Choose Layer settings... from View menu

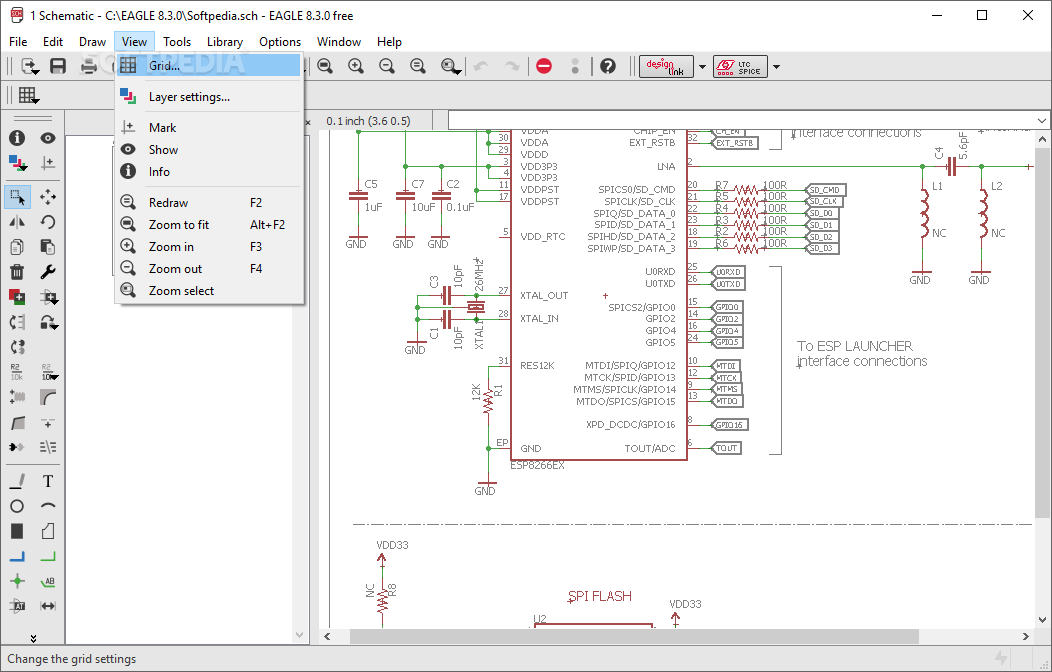209,97
